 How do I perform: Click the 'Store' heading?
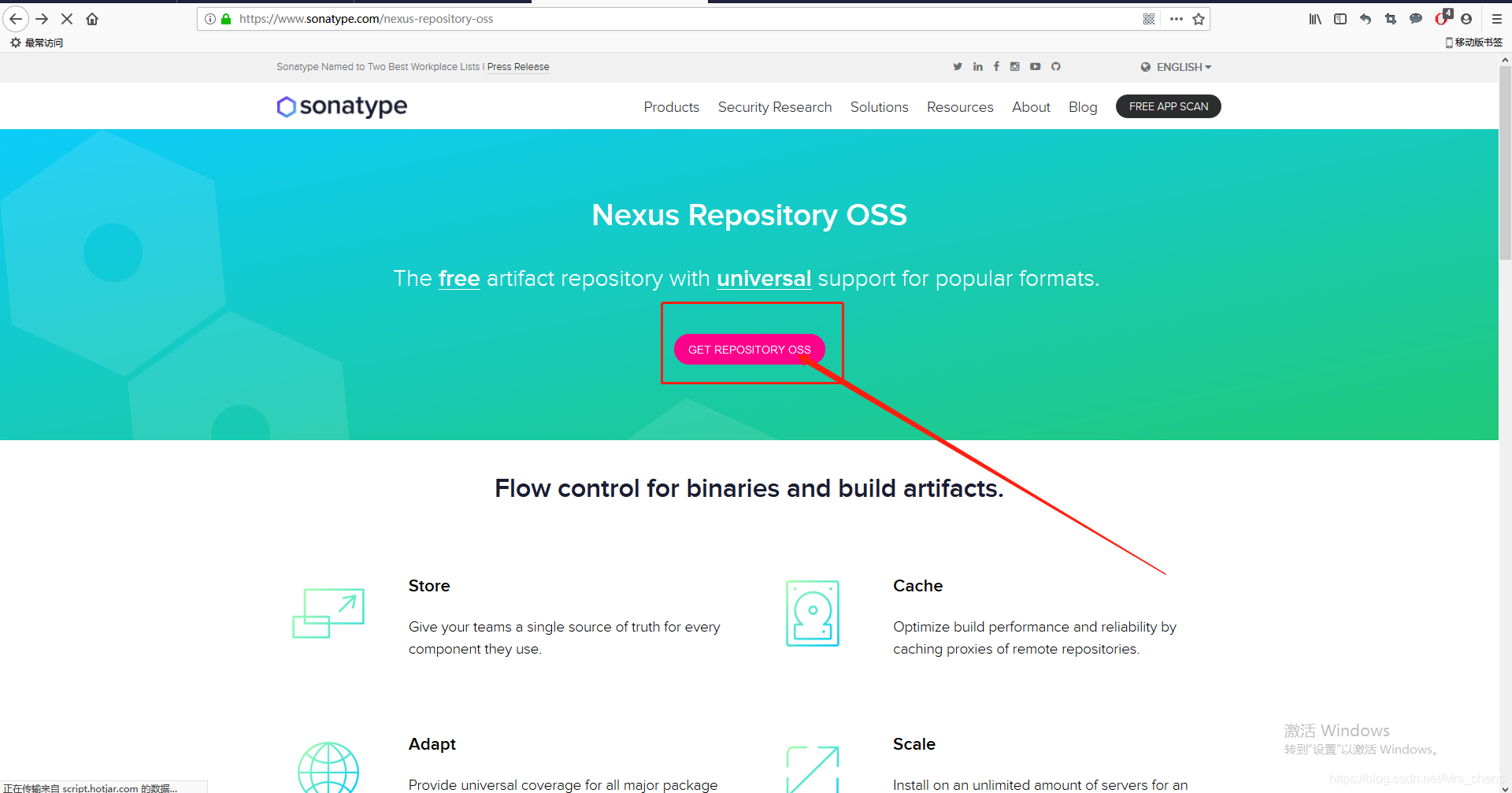pyautogui.click(x=429, y=586)
